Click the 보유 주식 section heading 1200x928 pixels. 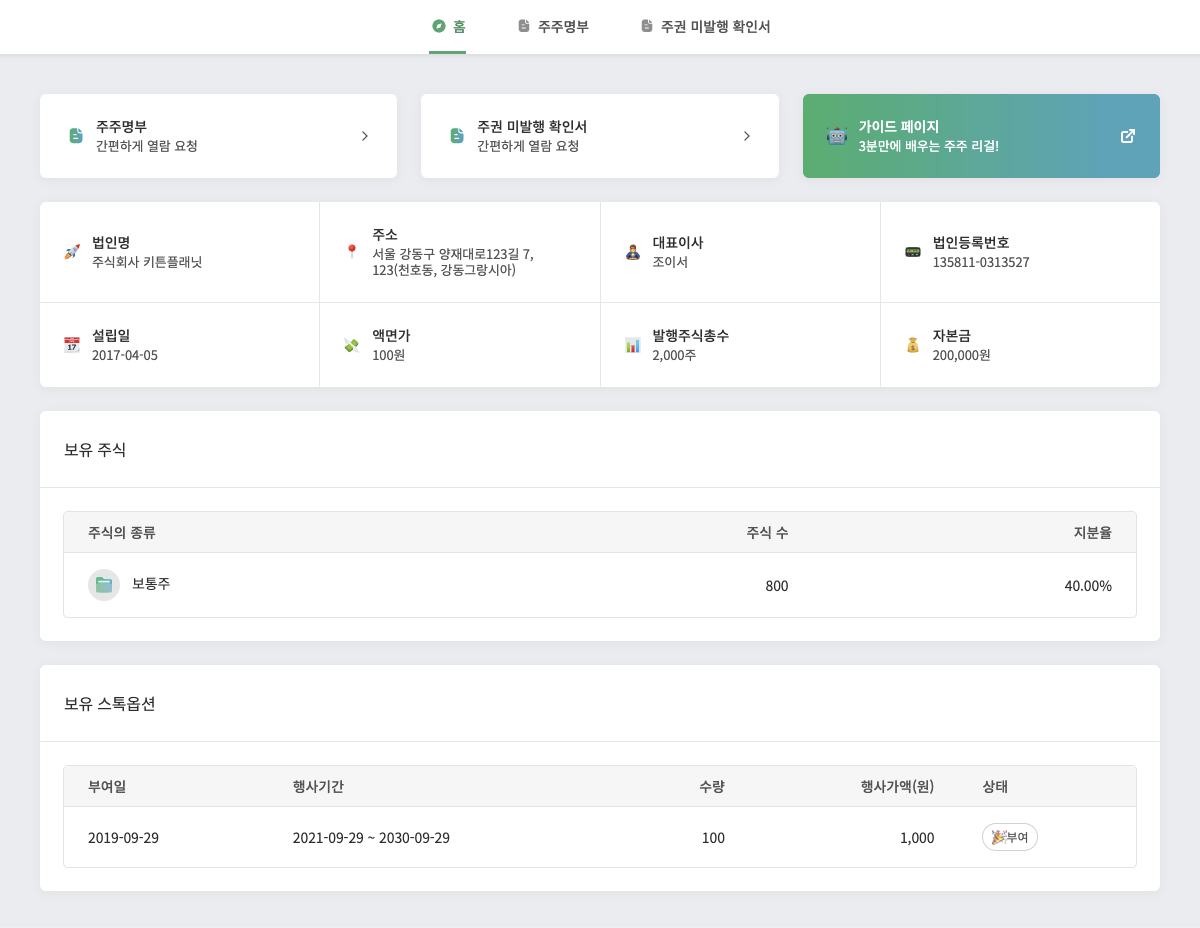click(x=95, y=450)
